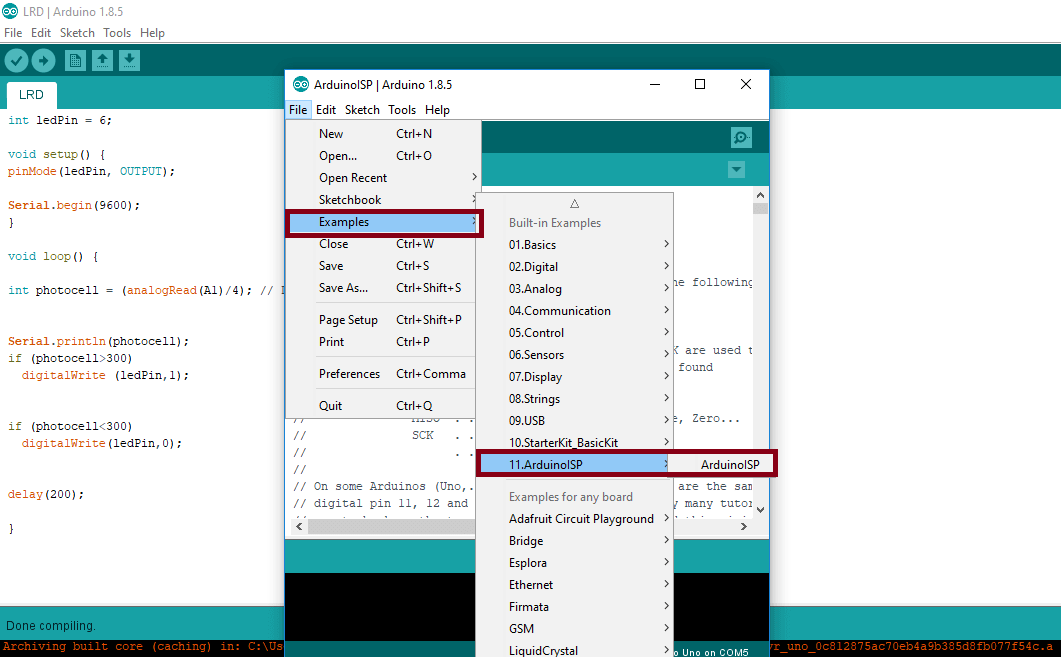Open the 09.USB examples submenu

[574, 421]
